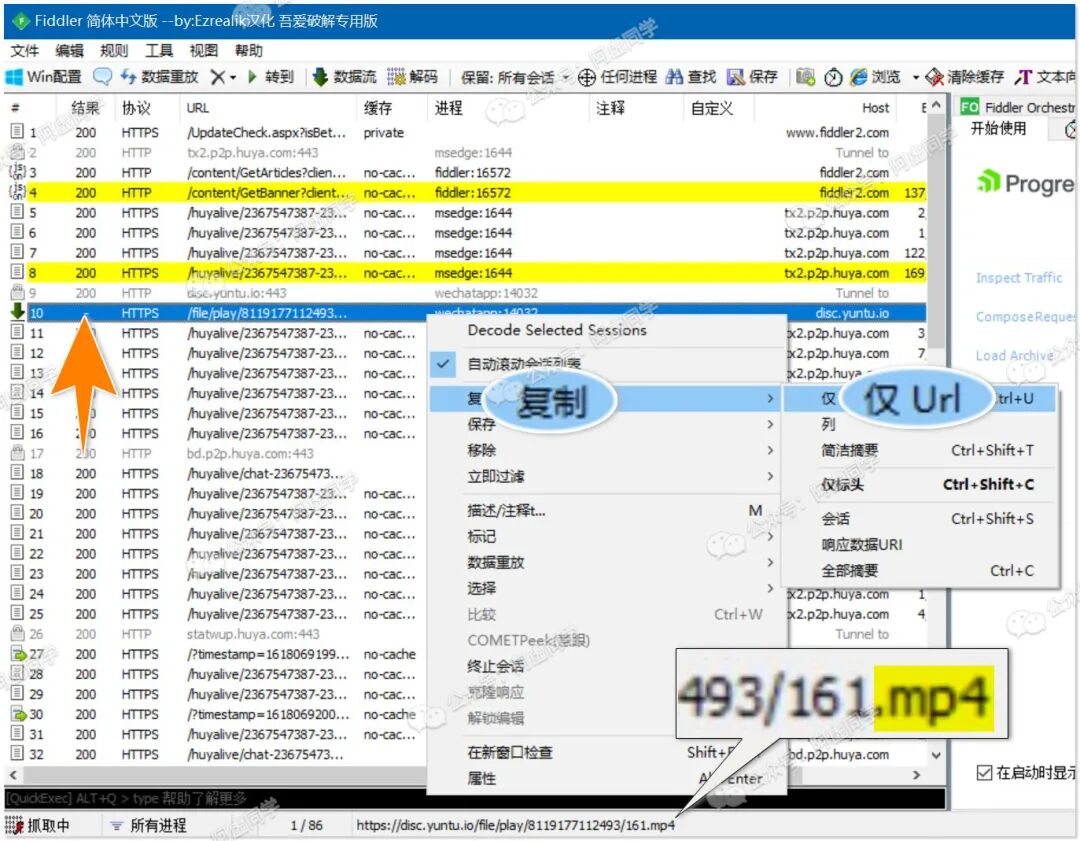Viewport: 1080px width, 841px height.
Task: Click the 文本 text wizard icon
Action: tap(1024, 77)
